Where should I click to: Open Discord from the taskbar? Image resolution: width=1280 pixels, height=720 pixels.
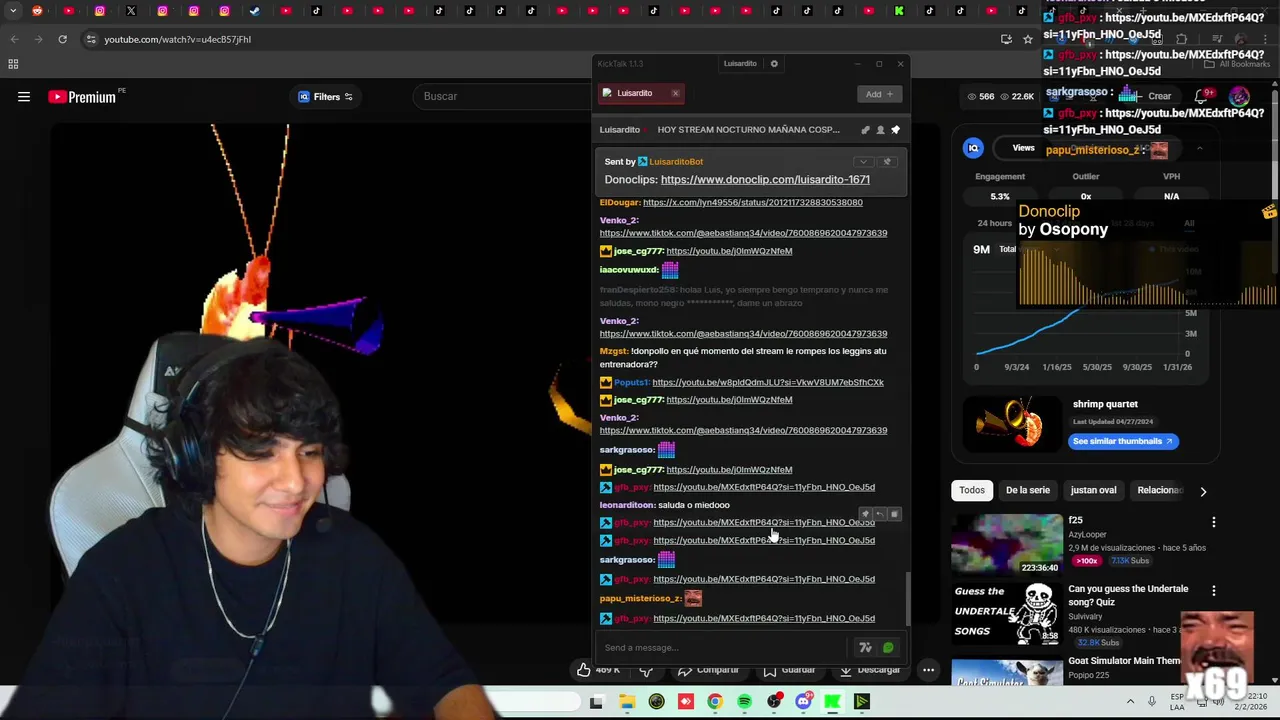pyautogui.click(x=803, y=702)
